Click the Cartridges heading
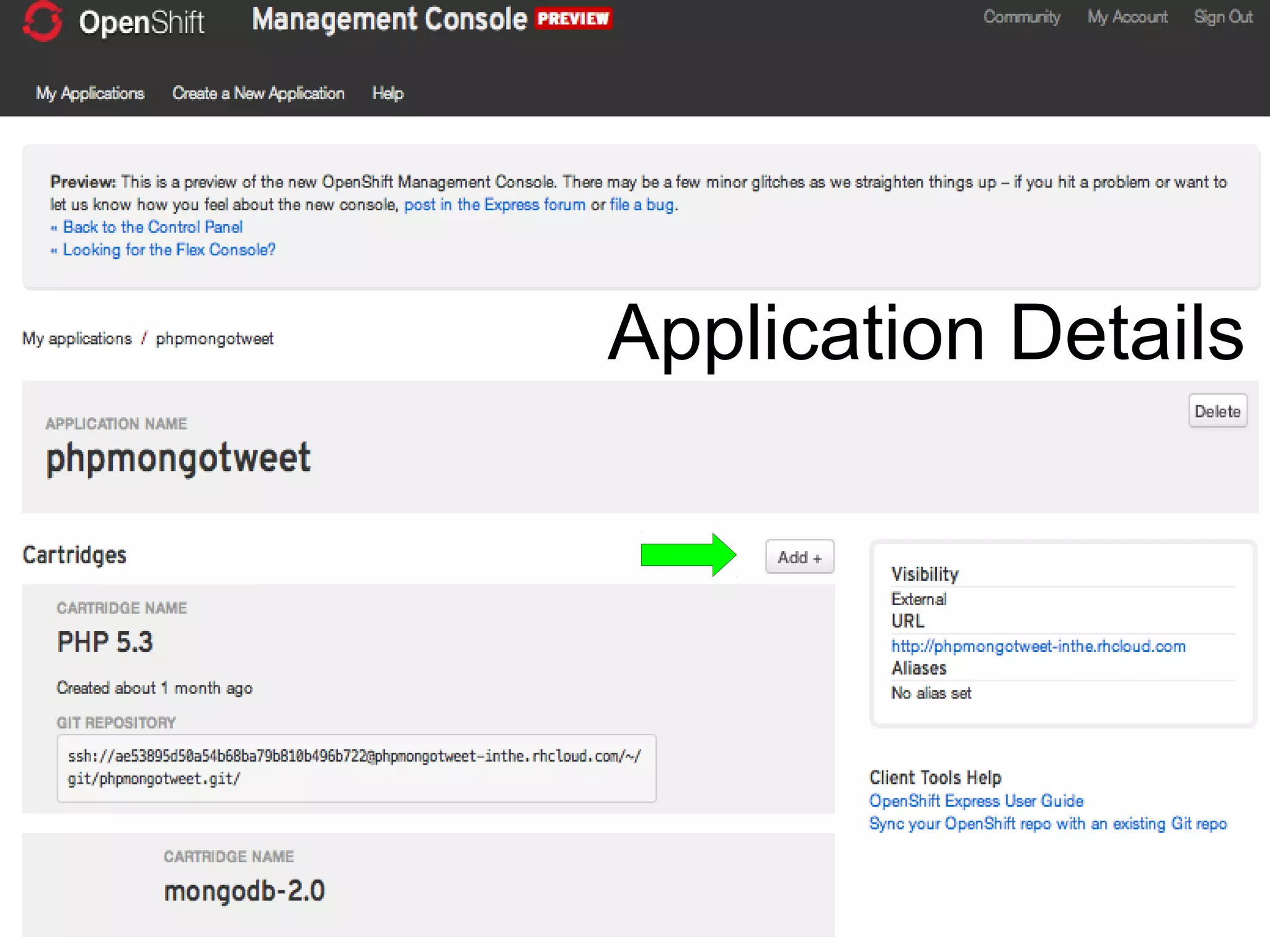1270x952 pixels. pyautogui.click(x=74, y=555)
